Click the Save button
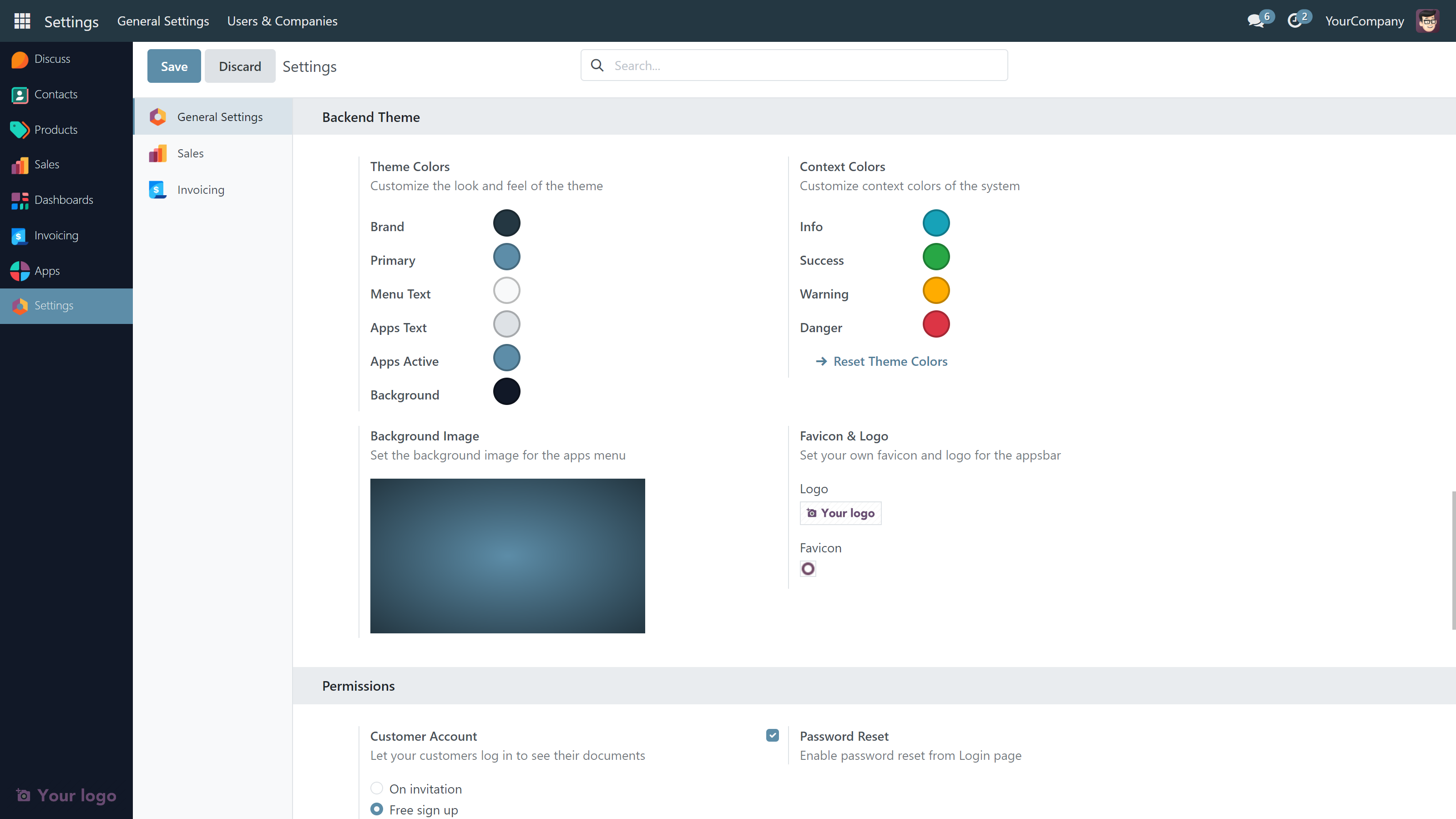1456x819 pixels. [173, 66]
